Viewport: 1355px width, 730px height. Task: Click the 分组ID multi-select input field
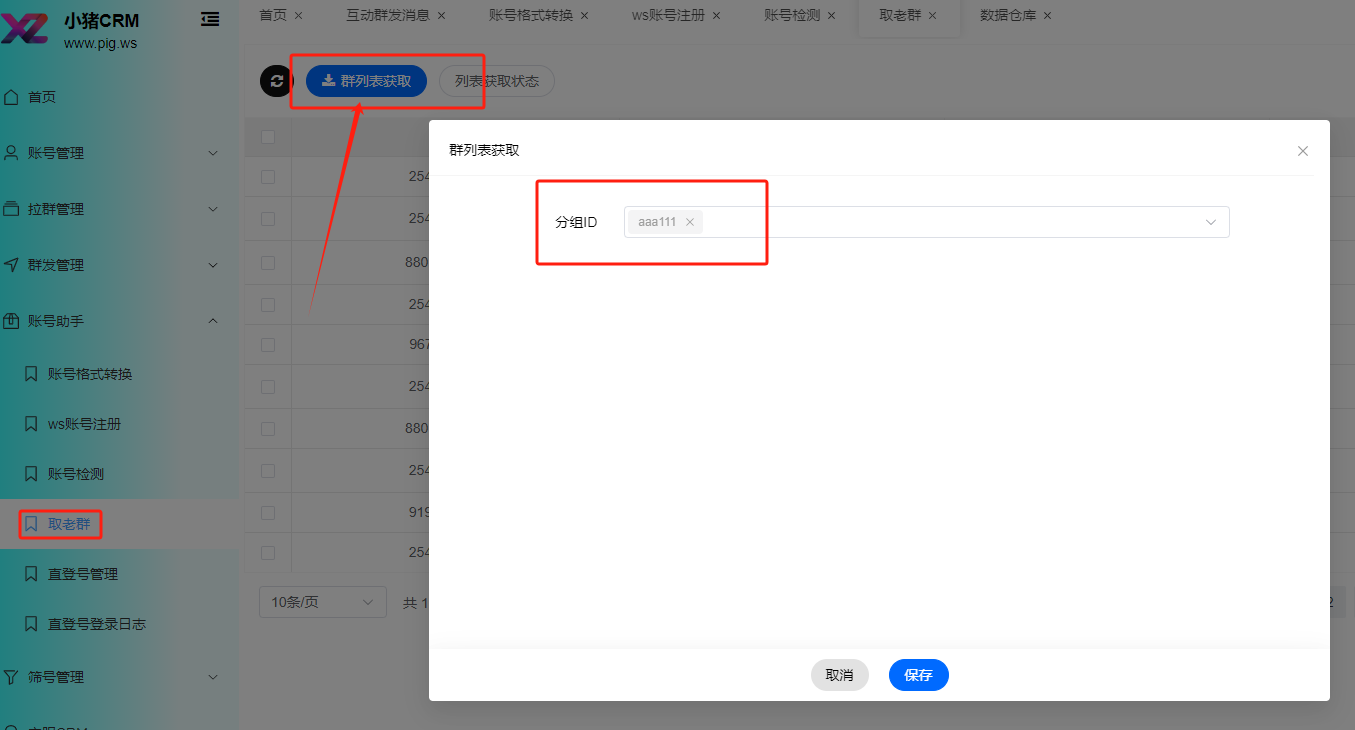pos(927,222)
